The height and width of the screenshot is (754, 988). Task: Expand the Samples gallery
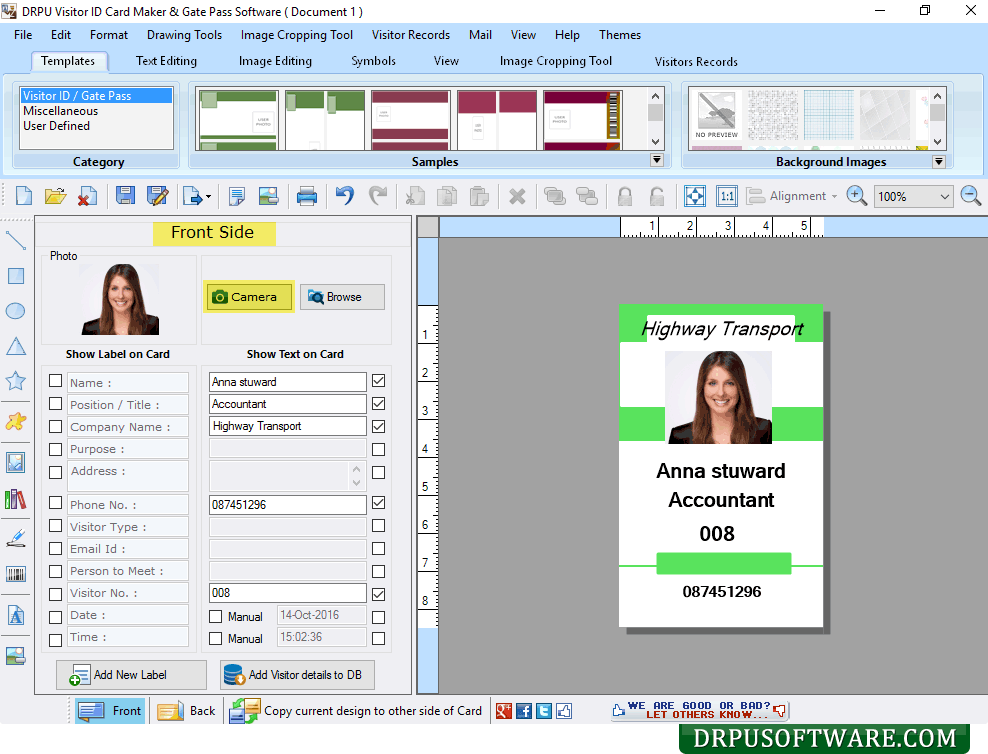657,160
